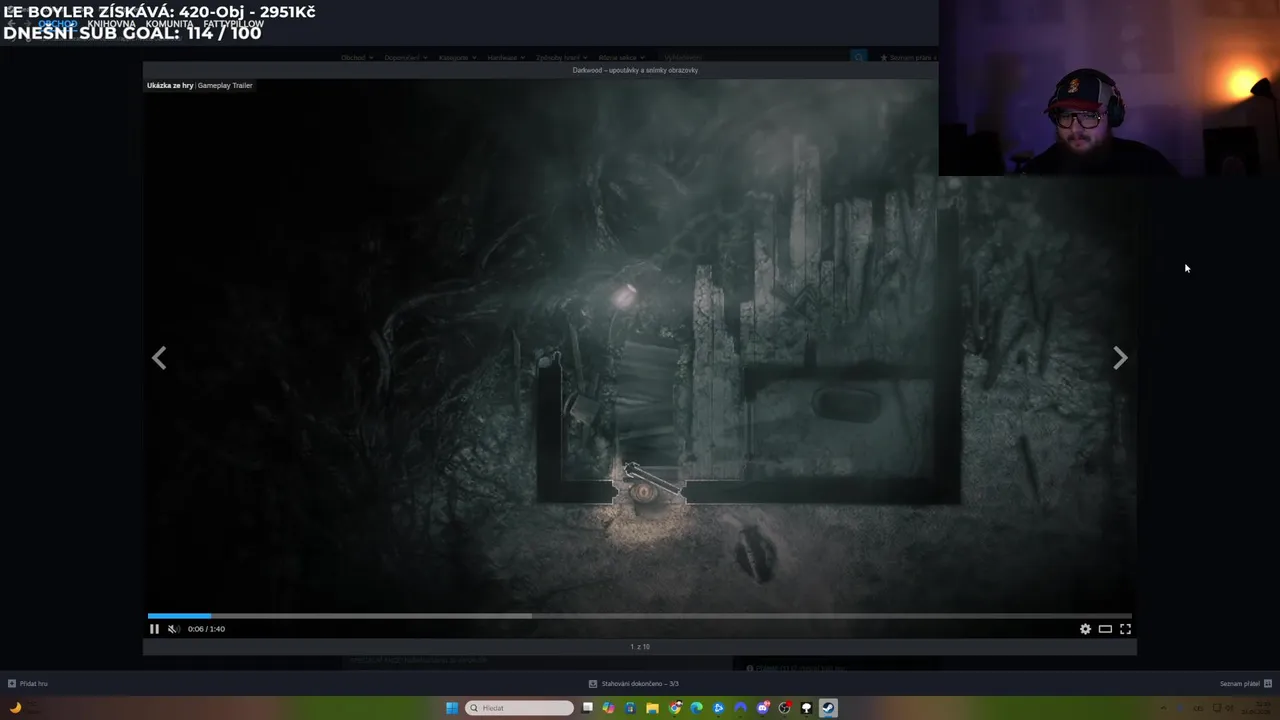The image size is (1280, 720).
Task: Open the KOMUNITA tab in Steam
Action: [169, 24]
